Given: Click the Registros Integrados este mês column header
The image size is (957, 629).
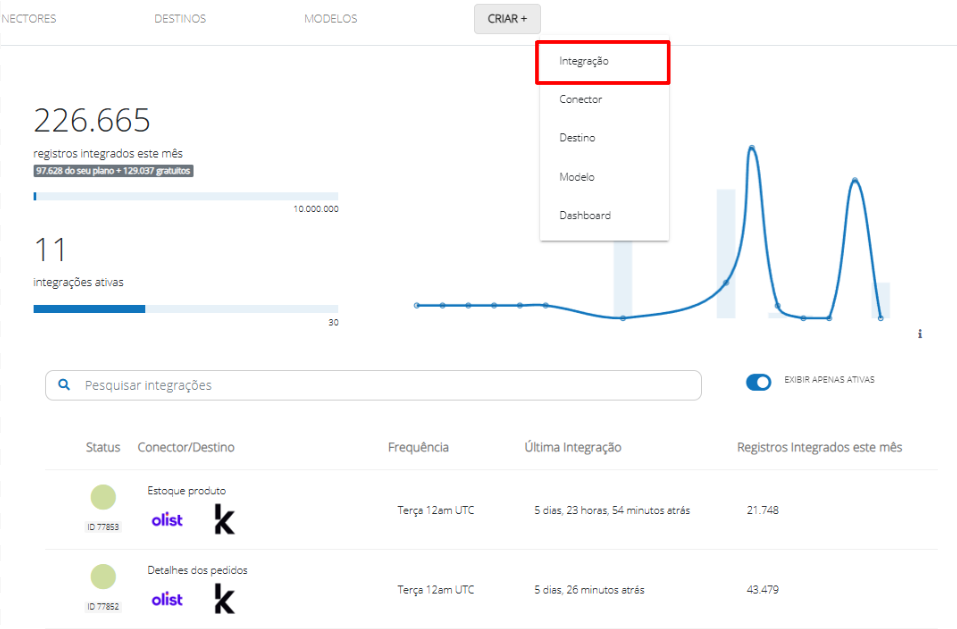Looking at the screenshot, I should point(819,447).
